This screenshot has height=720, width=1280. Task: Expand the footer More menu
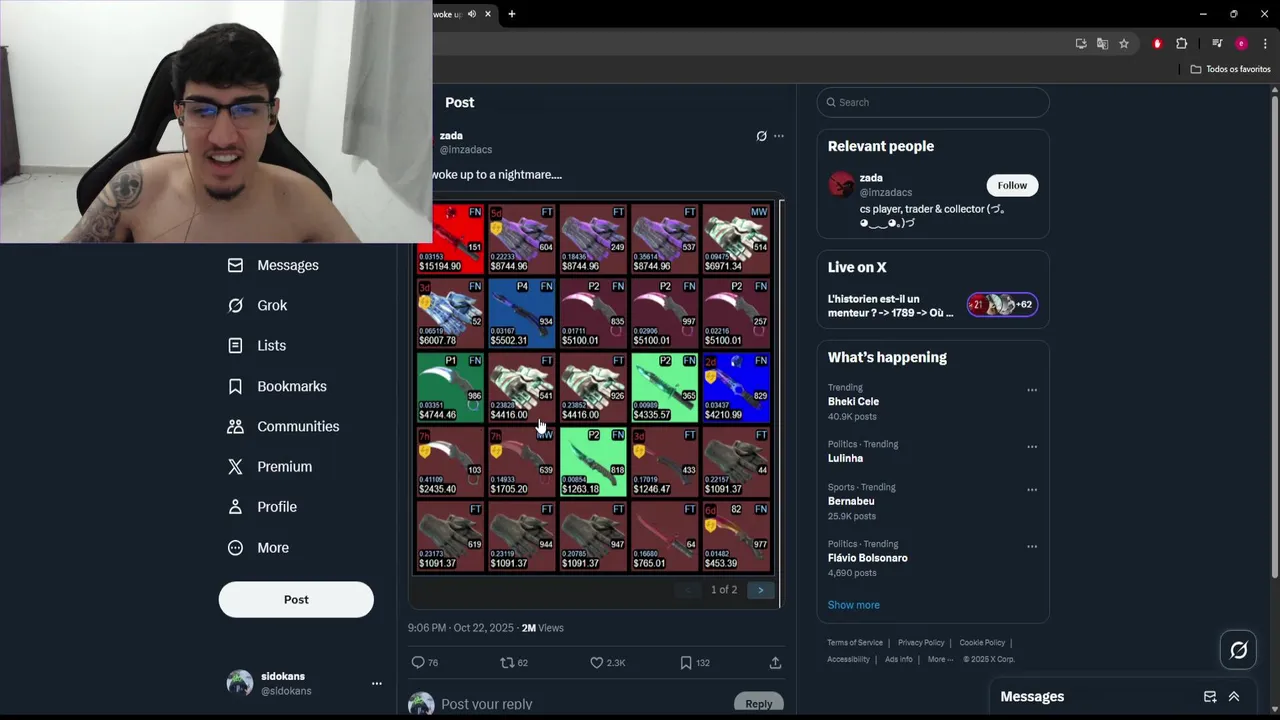(940, 659)
